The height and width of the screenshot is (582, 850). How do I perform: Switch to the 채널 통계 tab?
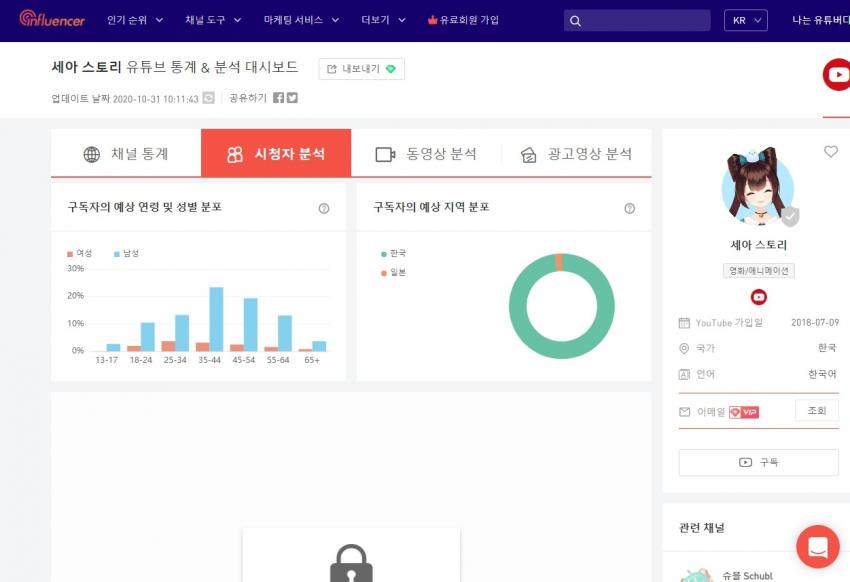(x=126, y=154)
